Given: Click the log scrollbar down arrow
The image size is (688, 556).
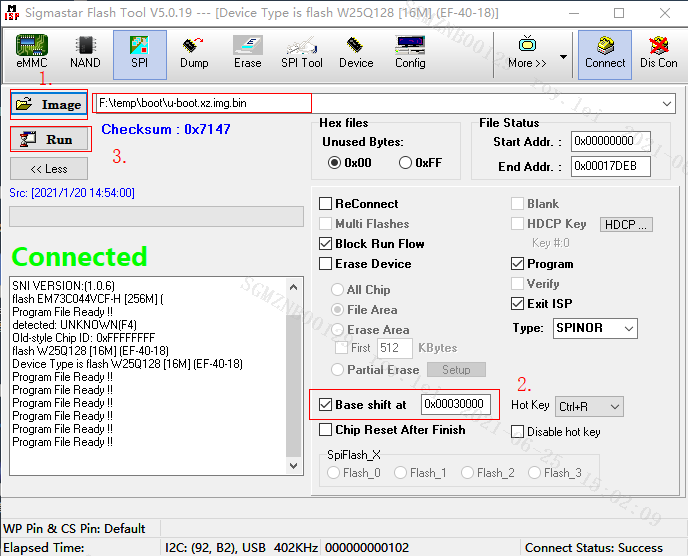Looking at the screenshot, I should (294, 466).
